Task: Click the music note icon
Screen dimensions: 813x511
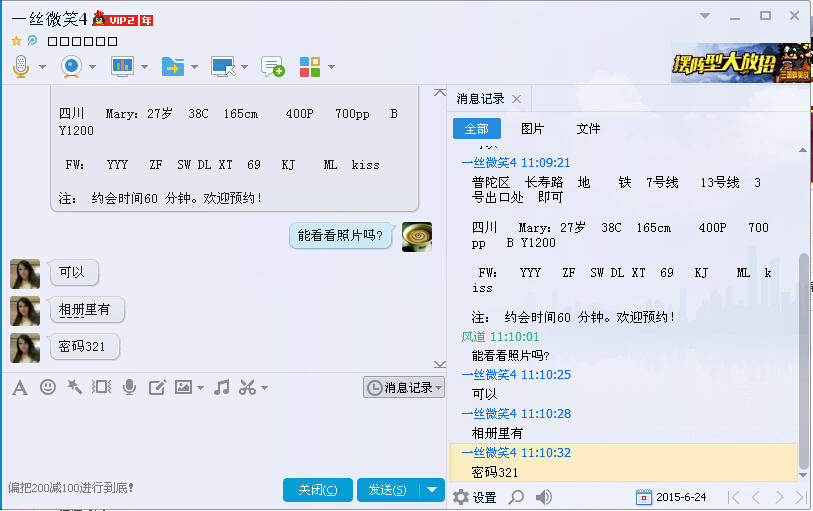Action: coord(221,387)
